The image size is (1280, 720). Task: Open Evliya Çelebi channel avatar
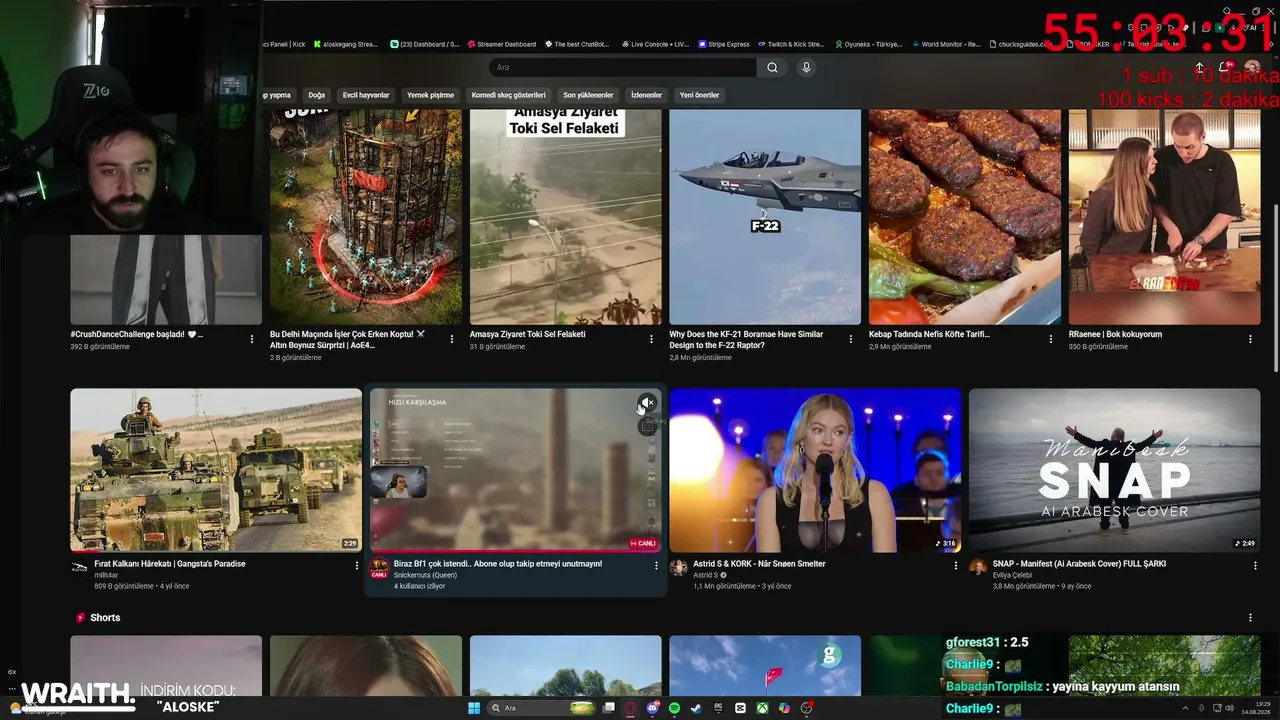click(x=977, y=567)
